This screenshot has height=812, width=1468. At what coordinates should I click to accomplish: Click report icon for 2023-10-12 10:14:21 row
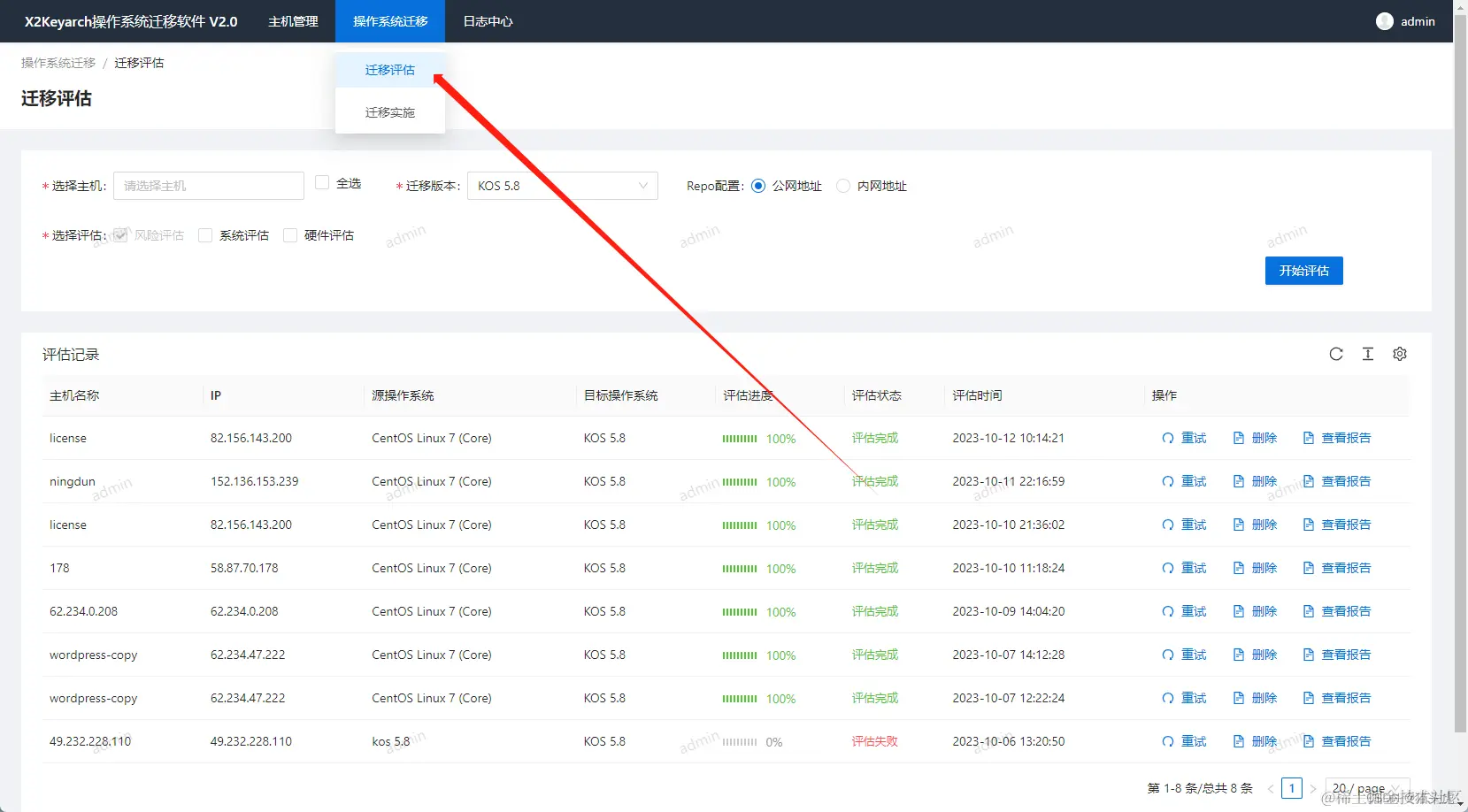click(1309, 438)
